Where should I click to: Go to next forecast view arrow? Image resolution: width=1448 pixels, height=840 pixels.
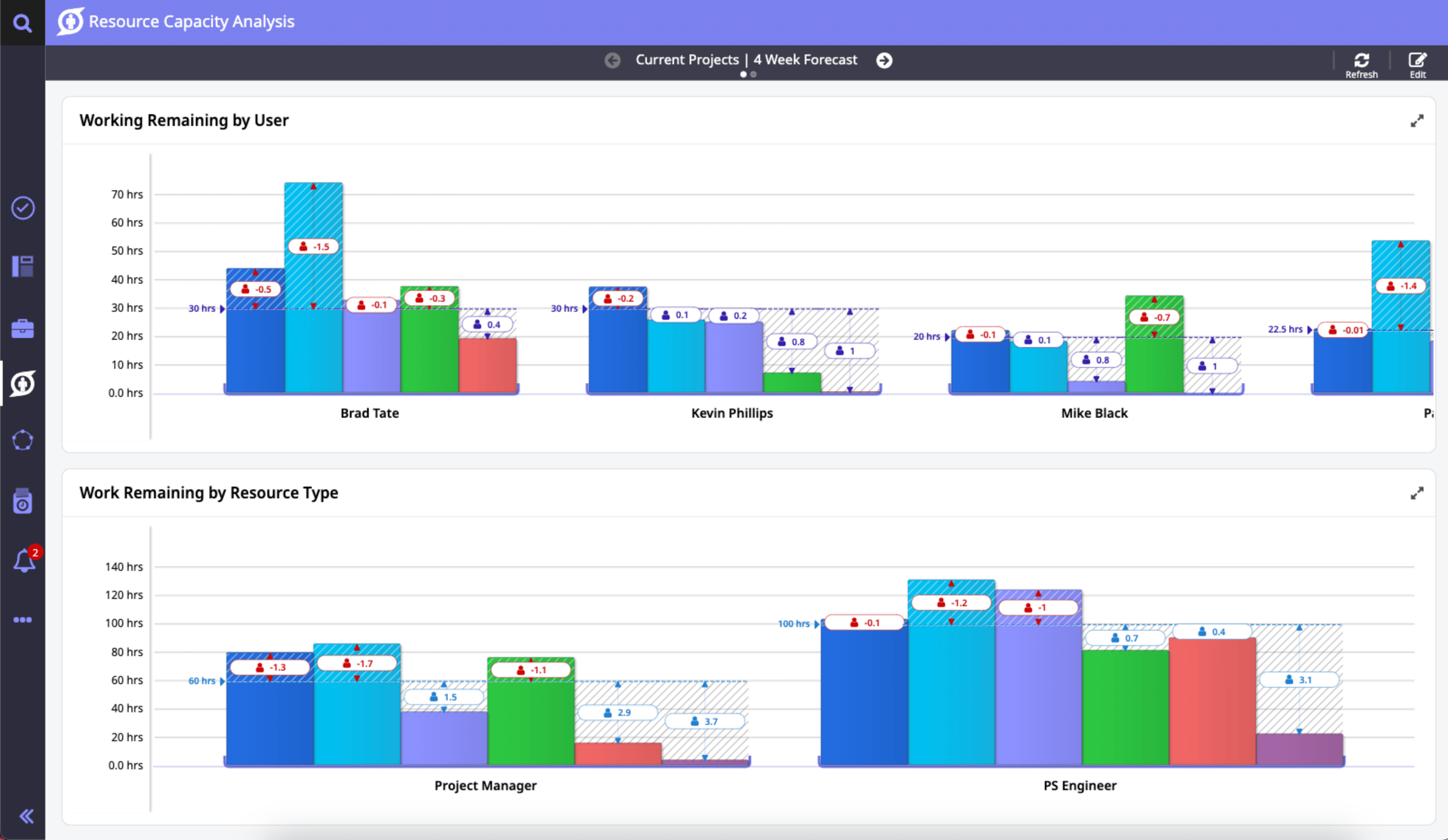[884, 60]
